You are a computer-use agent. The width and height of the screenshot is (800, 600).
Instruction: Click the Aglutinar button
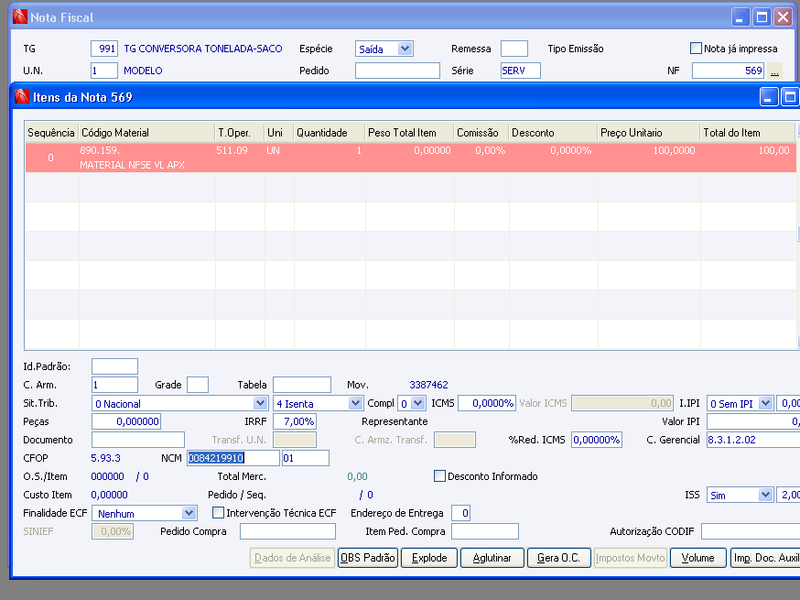491,558
